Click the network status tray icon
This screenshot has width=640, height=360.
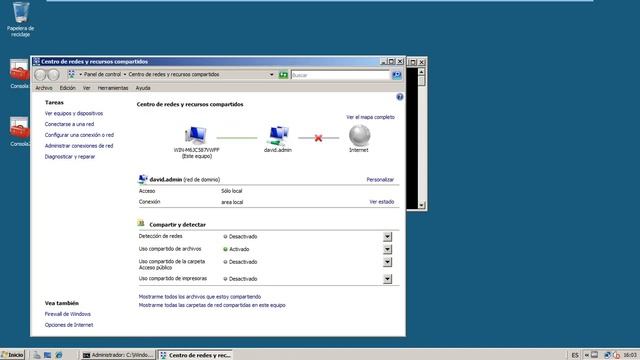[607, 355]
